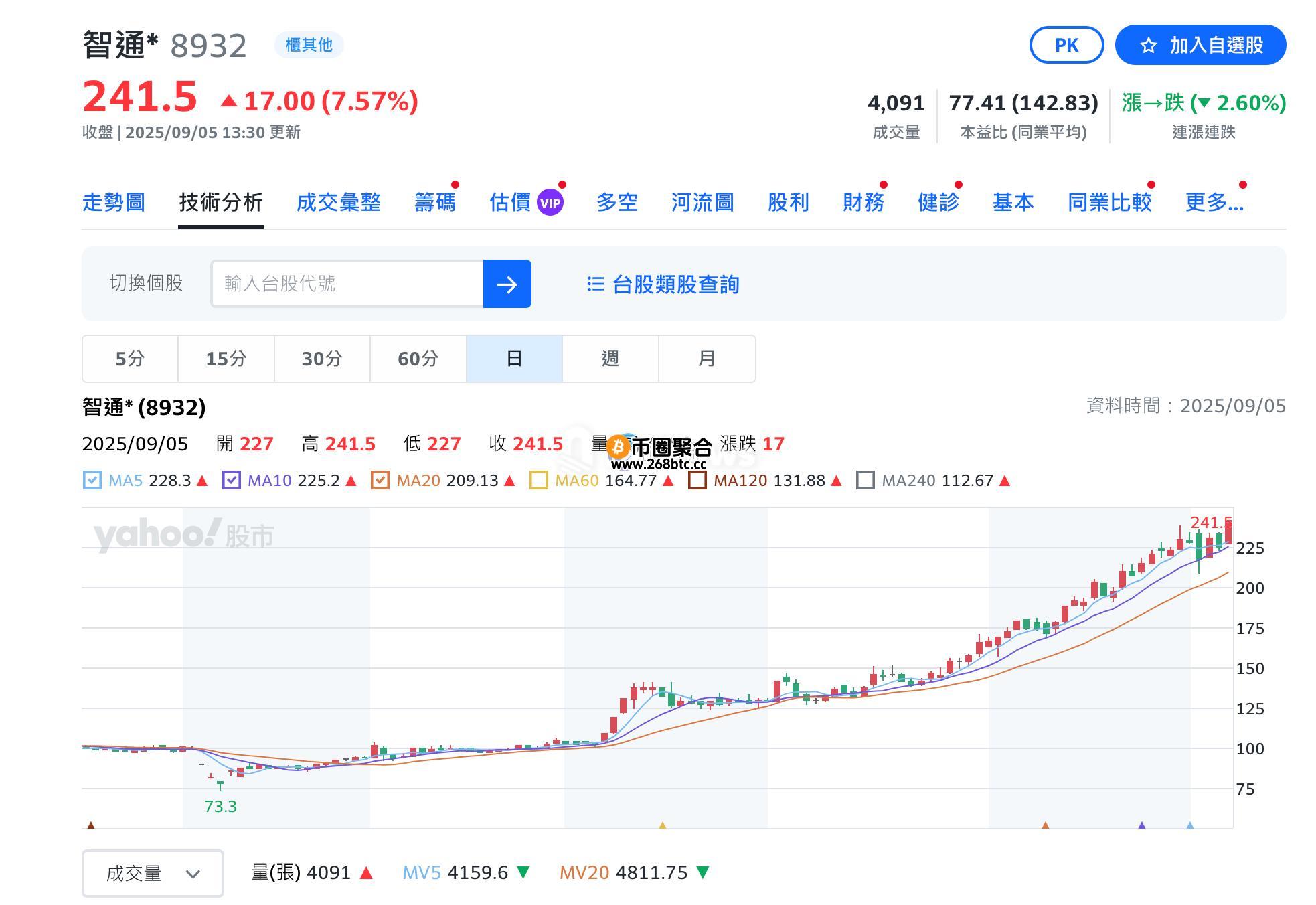The height and width of the screenshot is (905, 1316).
Task: Select the 60分 interval
Action: (418, 359)
